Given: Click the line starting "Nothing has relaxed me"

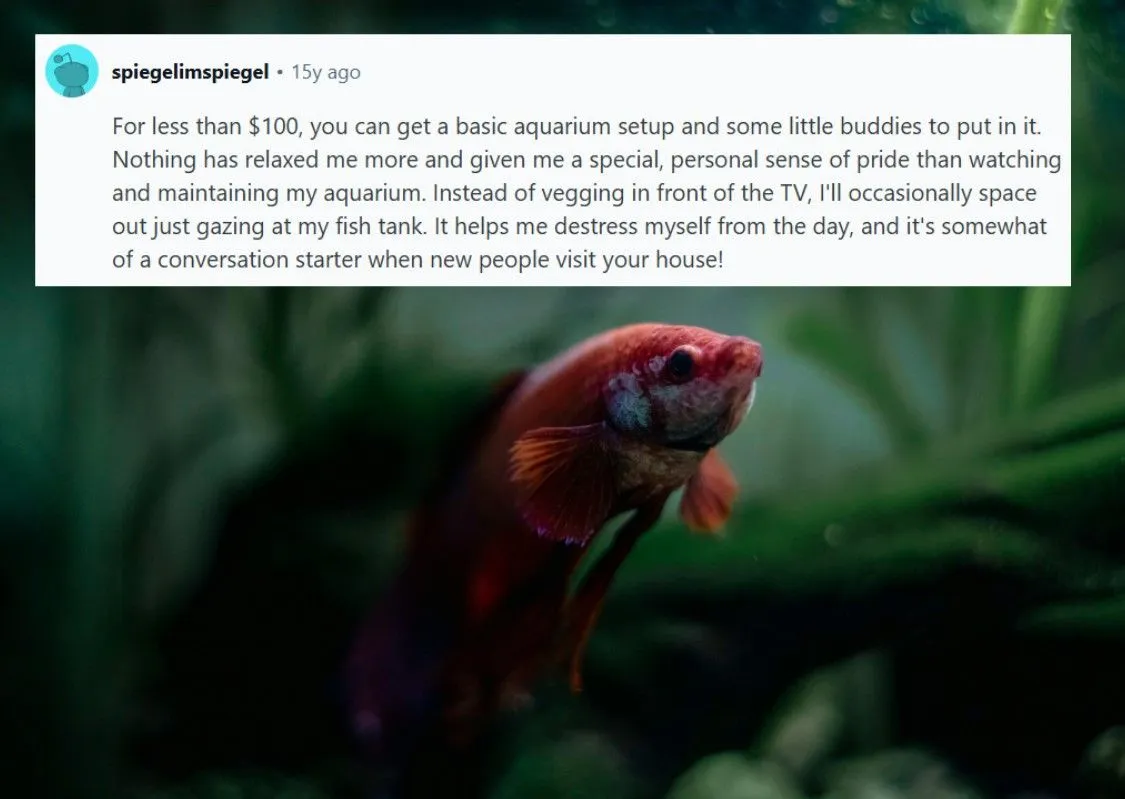Looking at the screenshot, I should pos(586,160).
